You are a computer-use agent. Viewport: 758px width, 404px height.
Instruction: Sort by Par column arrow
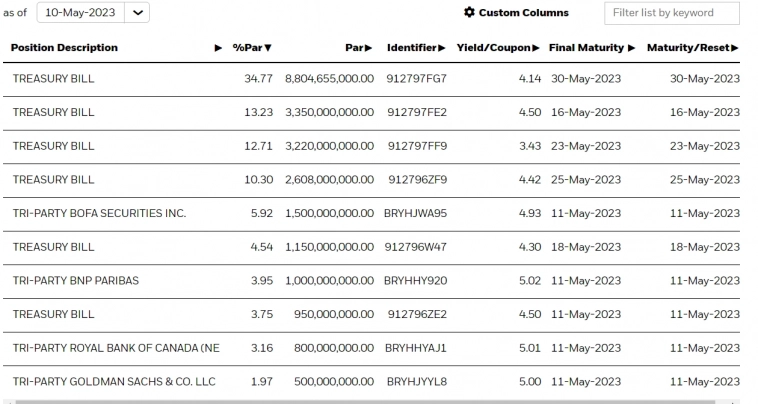click(x=368, y=48)
